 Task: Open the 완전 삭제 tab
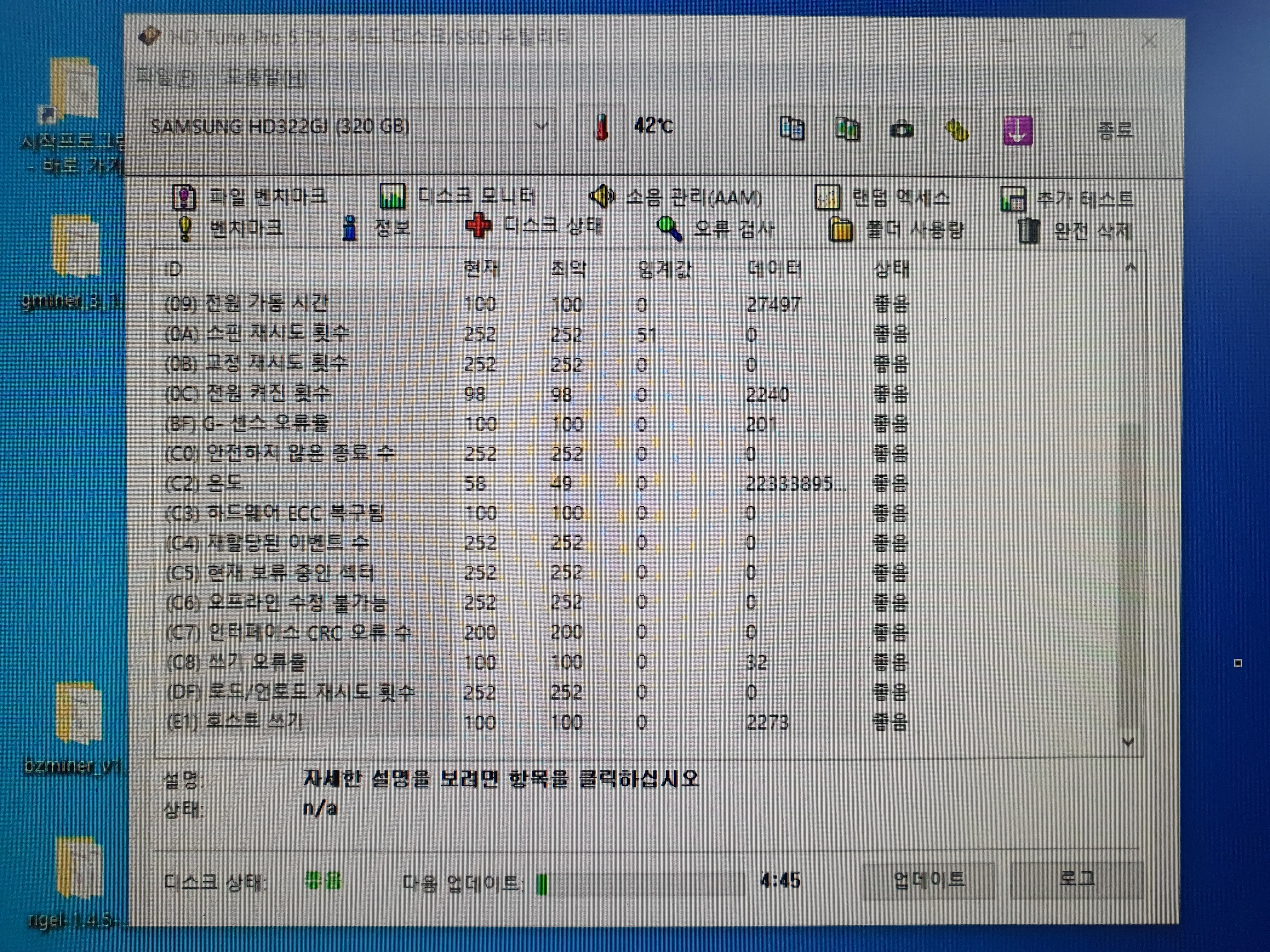[1075, 231]
